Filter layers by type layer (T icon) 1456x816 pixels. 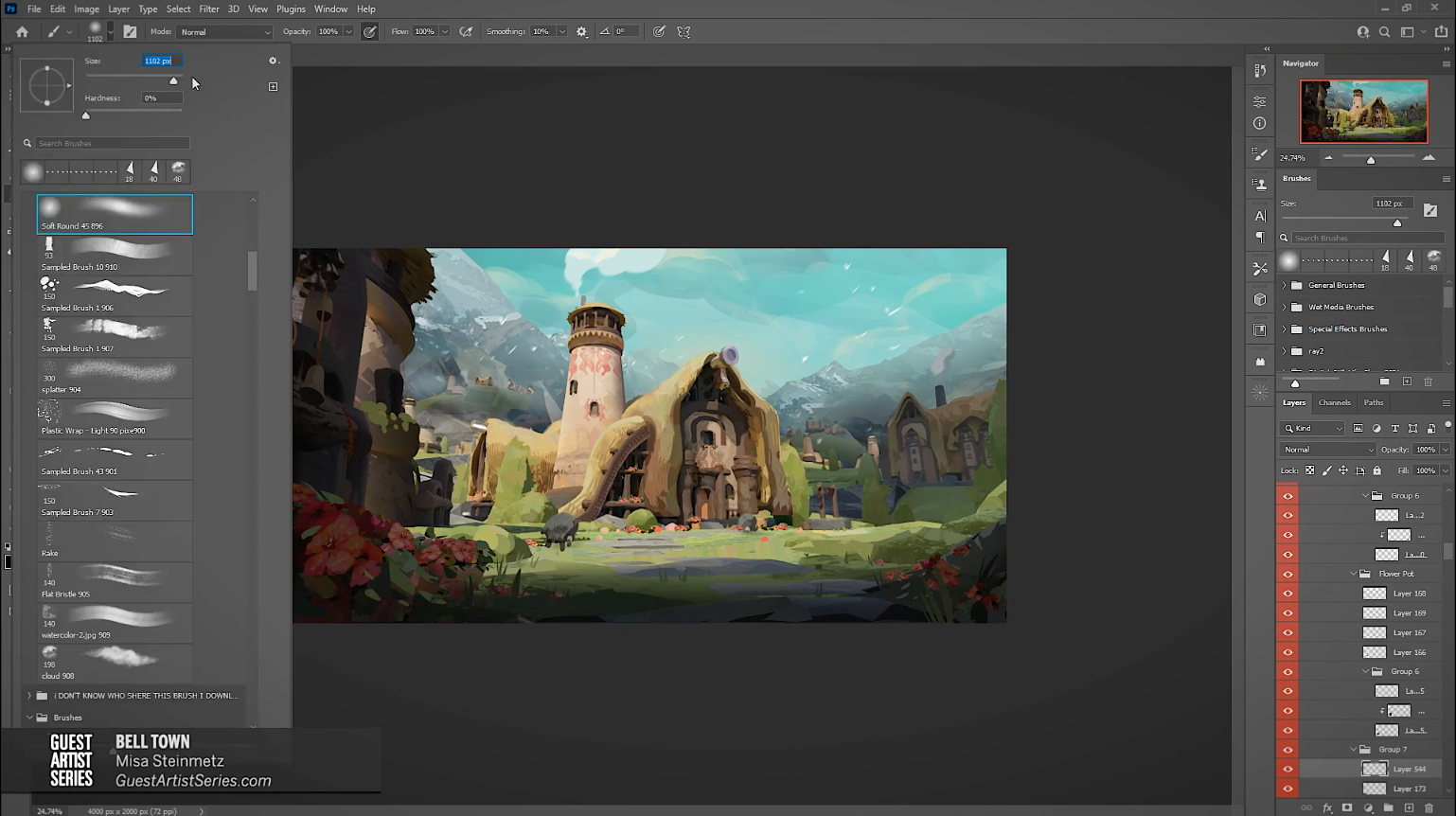(x=1394, y=429)
